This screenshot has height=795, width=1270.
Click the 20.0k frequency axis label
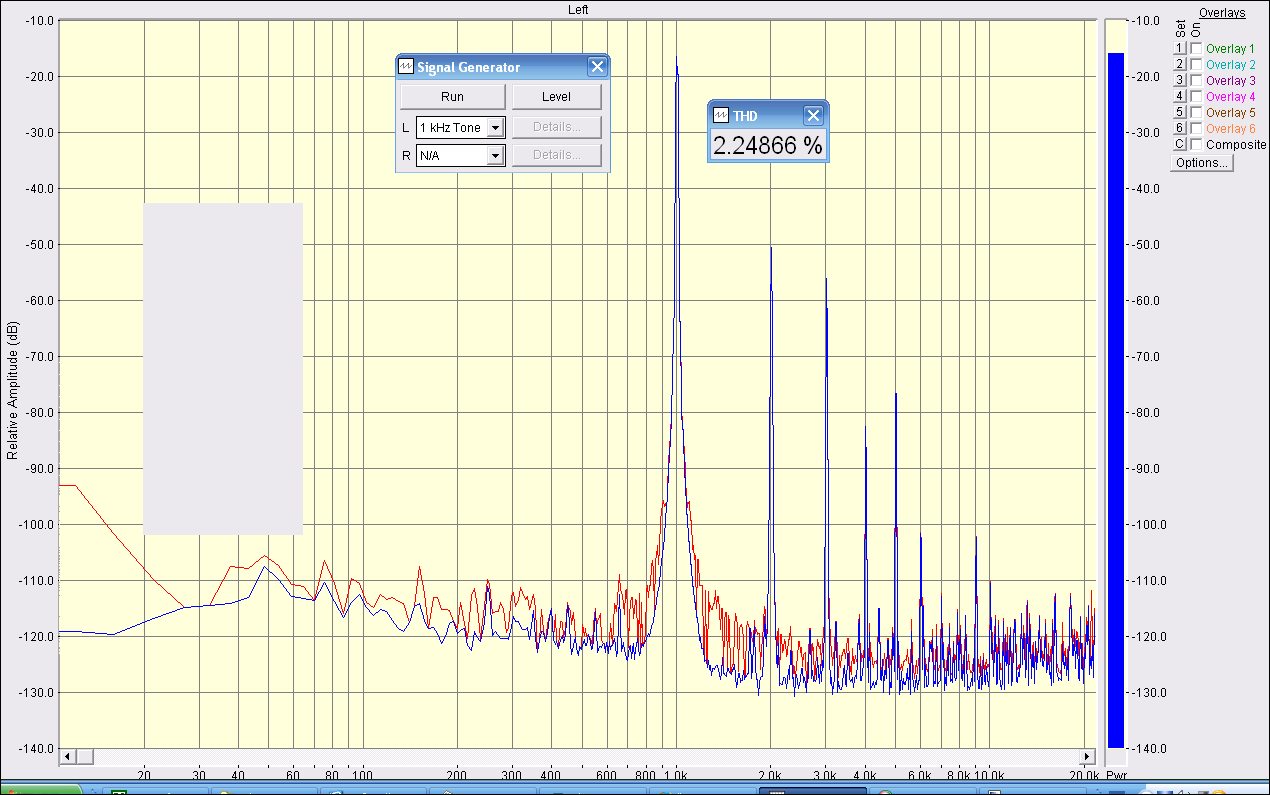[x=1084, y=775]
